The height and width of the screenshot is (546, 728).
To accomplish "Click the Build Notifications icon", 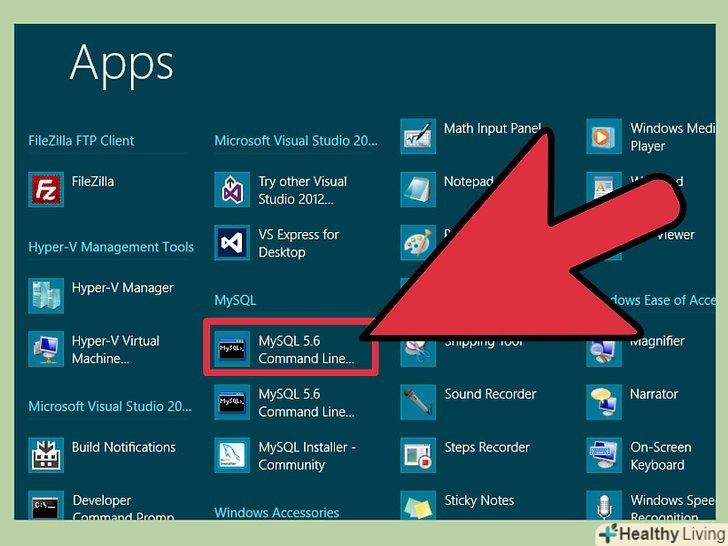I will [x=46, y=455].
